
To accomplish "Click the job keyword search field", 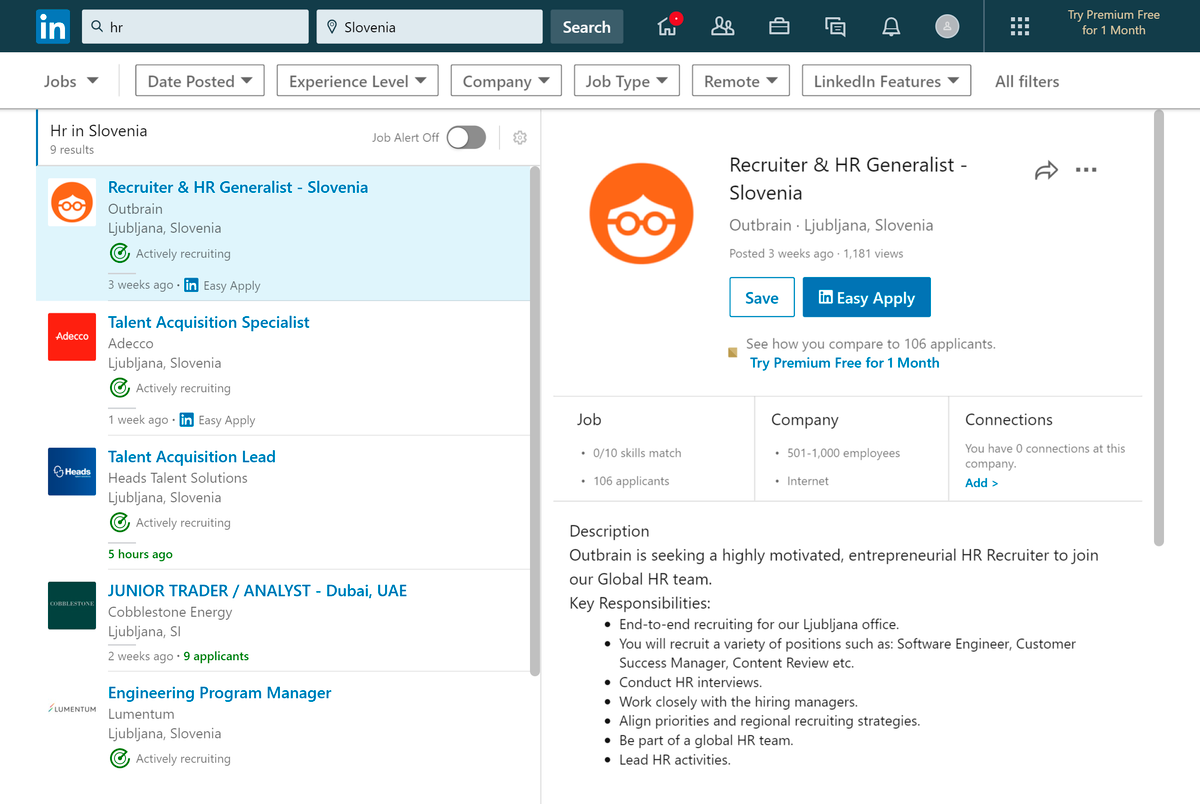I will coord(195,27).
